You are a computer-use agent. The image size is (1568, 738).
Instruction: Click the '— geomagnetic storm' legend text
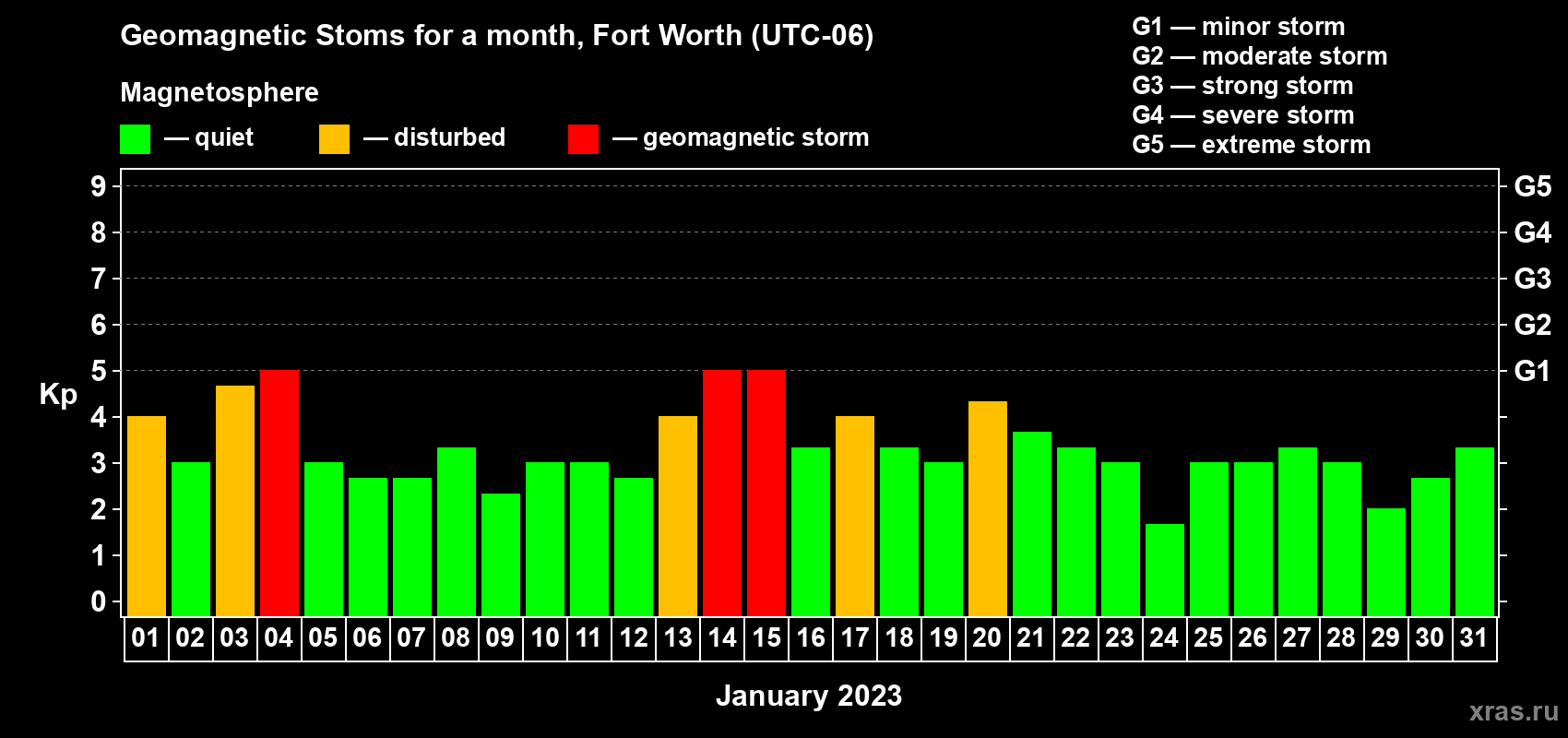[x=741, y=138]
